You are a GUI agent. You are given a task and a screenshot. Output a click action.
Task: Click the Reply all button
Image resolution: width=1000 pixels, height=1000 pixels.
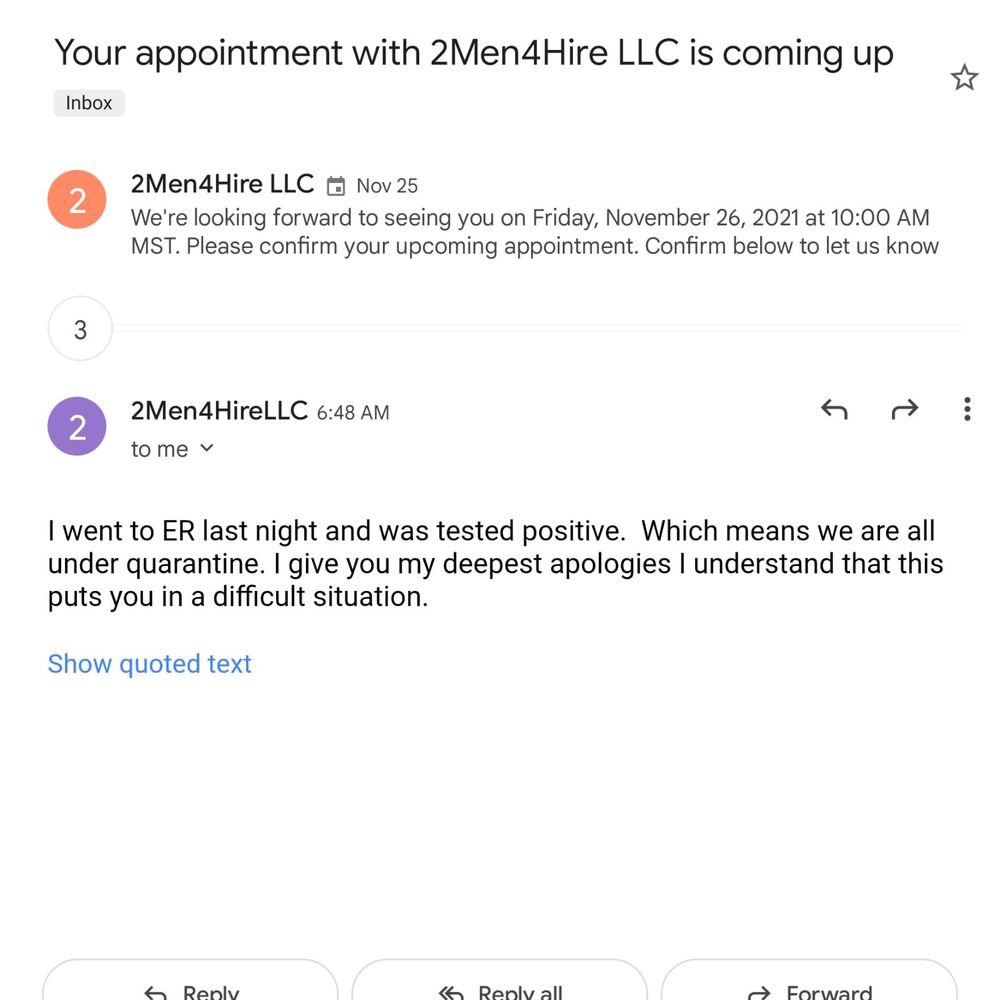(x=499, y=980)
